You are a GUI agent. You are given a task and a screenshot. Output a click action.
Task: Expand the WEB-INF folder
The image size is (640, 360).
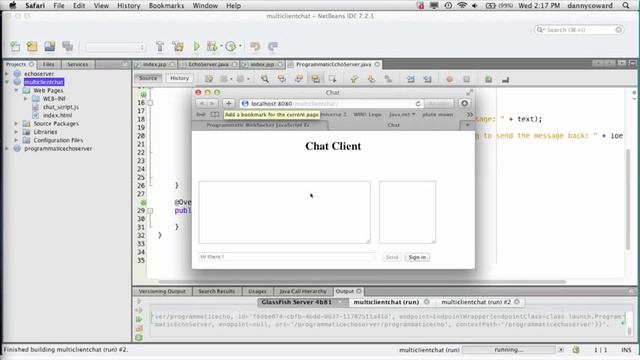point(25,99)
